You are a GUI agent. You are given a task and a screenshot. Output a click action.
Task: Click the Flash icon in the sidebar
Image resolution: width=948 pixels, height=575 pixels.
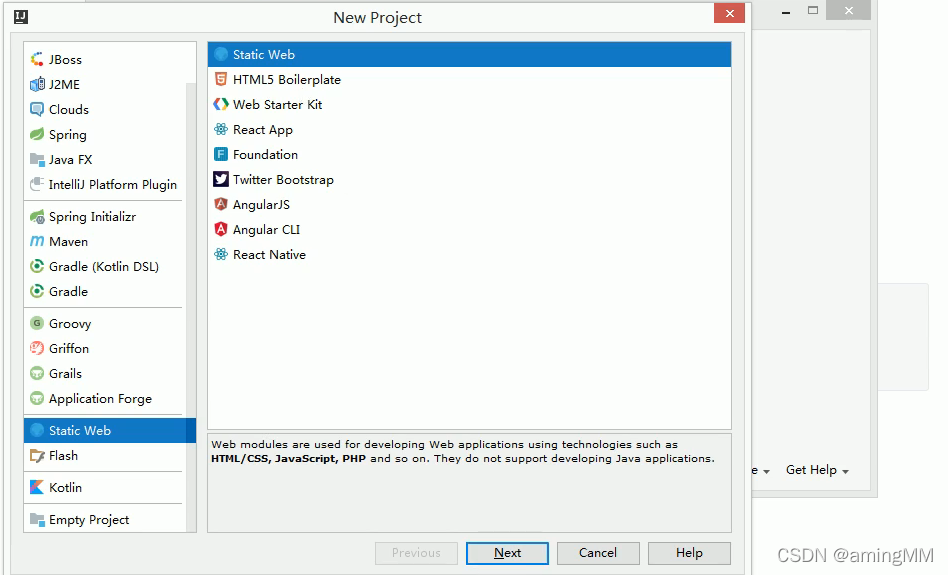tap(37, 455)
